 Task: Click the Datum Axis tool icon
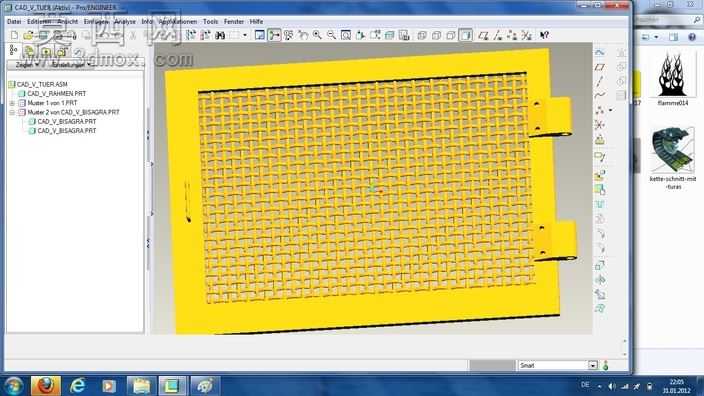click(600, 81)
